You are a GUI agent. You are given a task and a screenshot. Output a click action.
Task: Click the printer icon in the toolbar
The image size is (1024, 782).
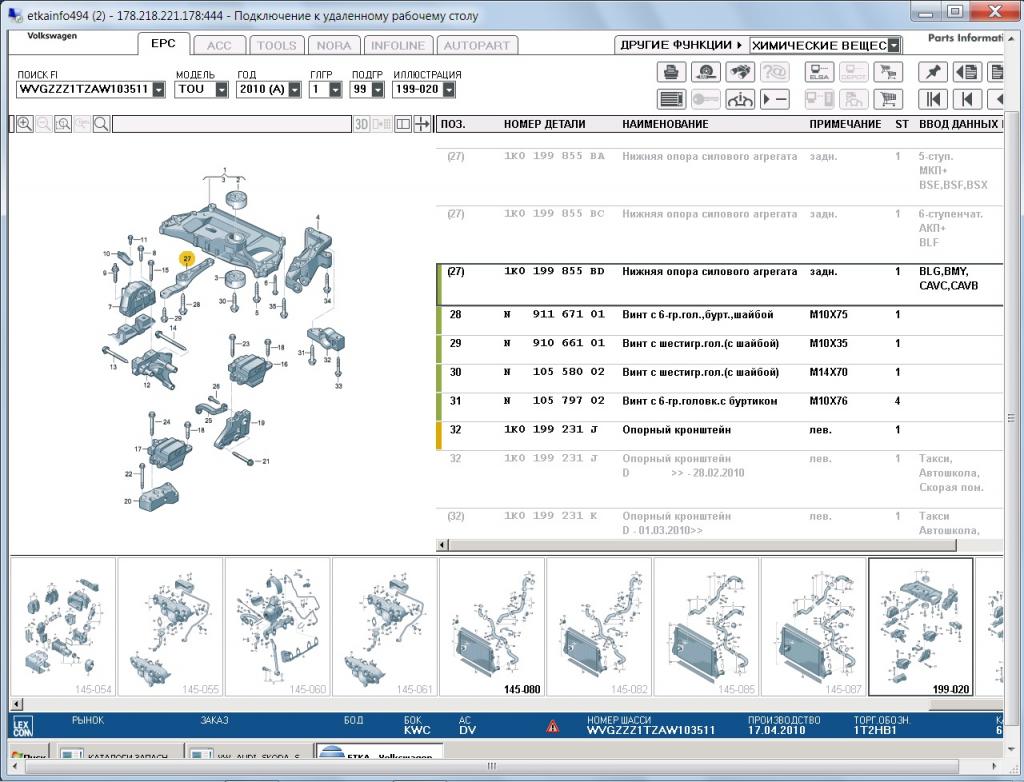tap(671, 72)
